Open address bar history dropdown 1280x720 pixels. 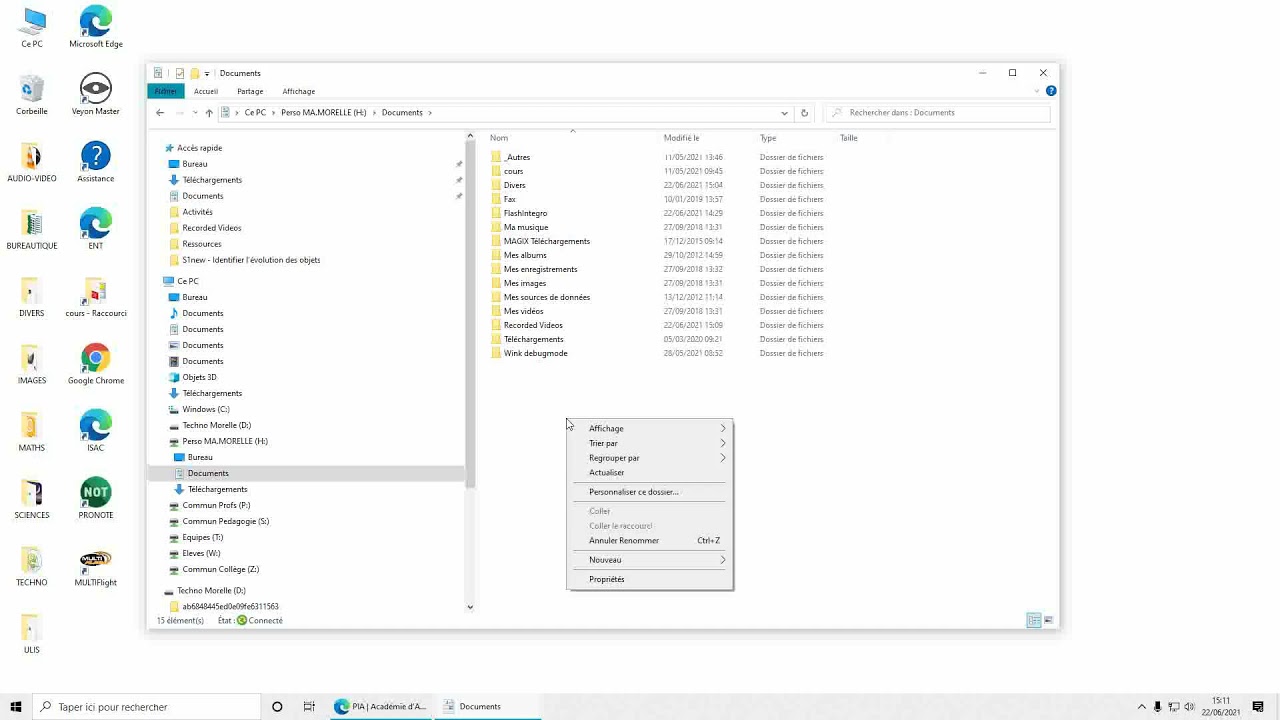[x=784, y=113]
